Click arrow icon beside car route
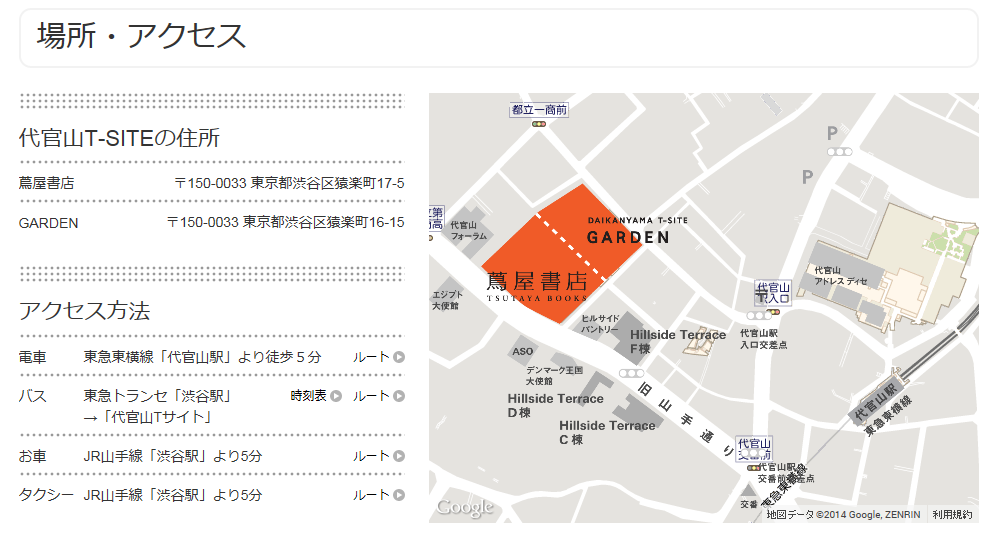The width and height of the screenshot is (997, 535). coord(399,456)
